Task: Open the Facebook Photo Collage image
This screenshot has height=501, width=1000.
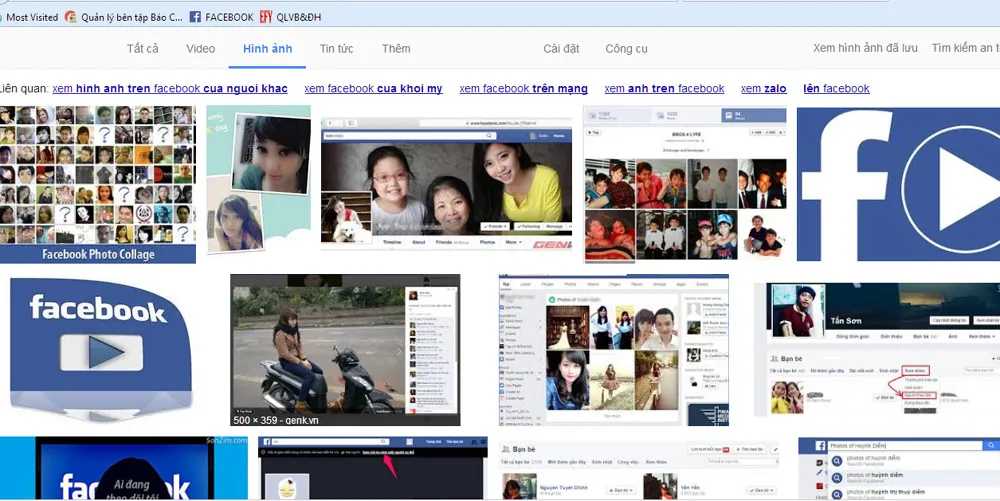Action: tap(98, 184)
